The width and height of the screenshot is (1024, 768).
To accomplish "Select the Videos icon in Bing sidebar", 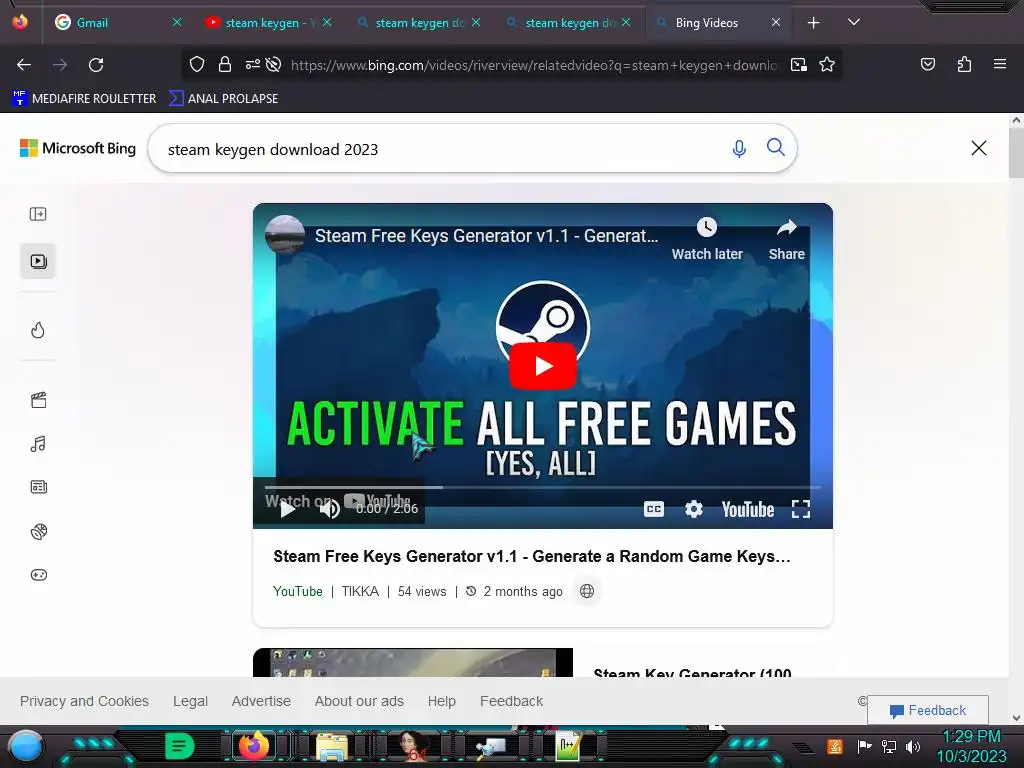I will [x=38, y=261].
